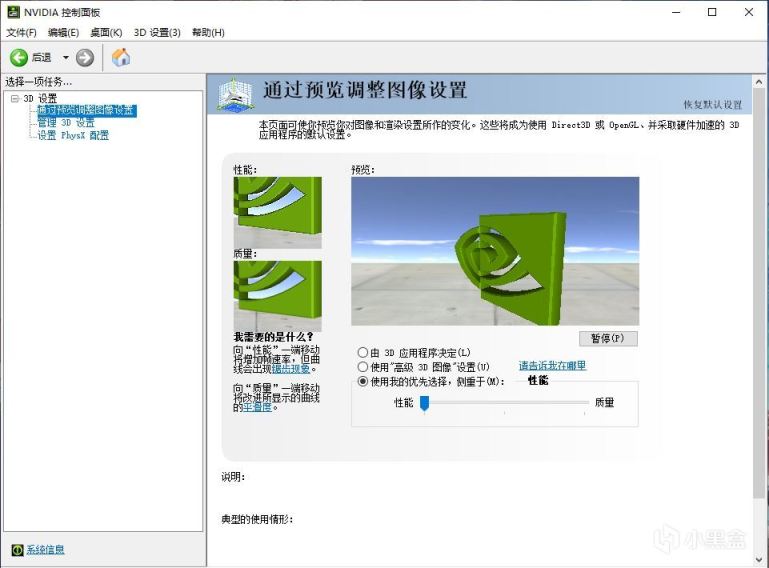Click the 3D page header icon

click(x=237, y=93)
